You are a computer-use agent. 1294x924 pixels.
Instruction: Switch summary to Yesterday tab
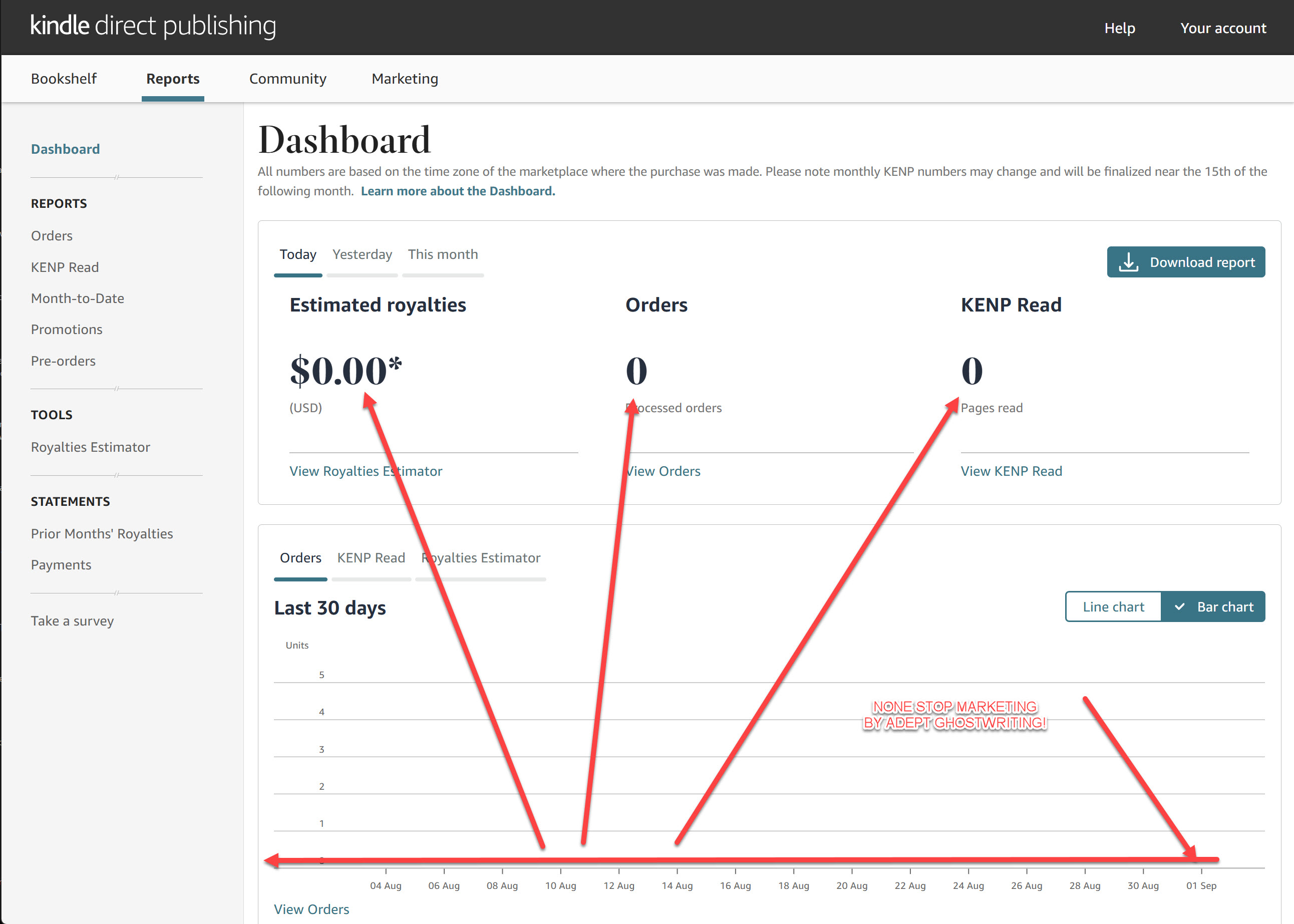[363, 254]
